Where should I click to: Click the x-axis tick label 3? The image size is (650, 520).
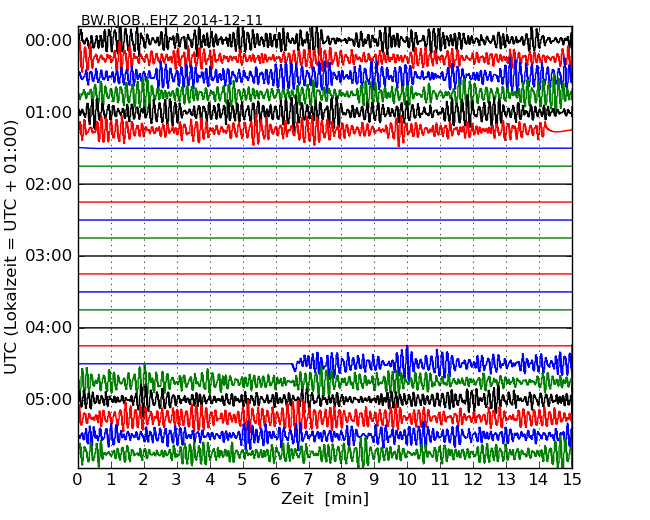(177, 480)
